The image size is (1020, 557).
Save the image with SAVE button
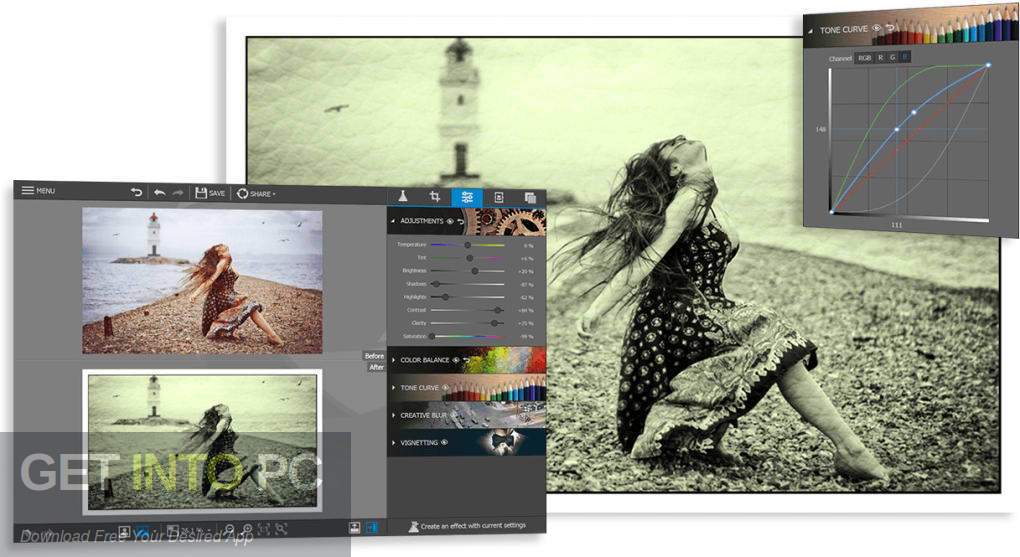[x=209, y=193]
